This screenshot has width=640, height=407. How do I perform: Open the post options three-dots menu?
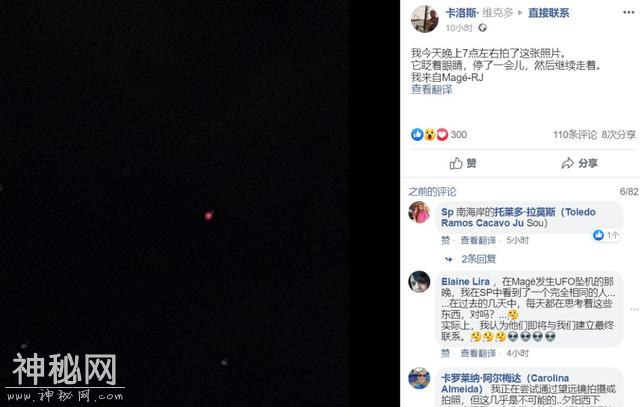tap(629, 13)
